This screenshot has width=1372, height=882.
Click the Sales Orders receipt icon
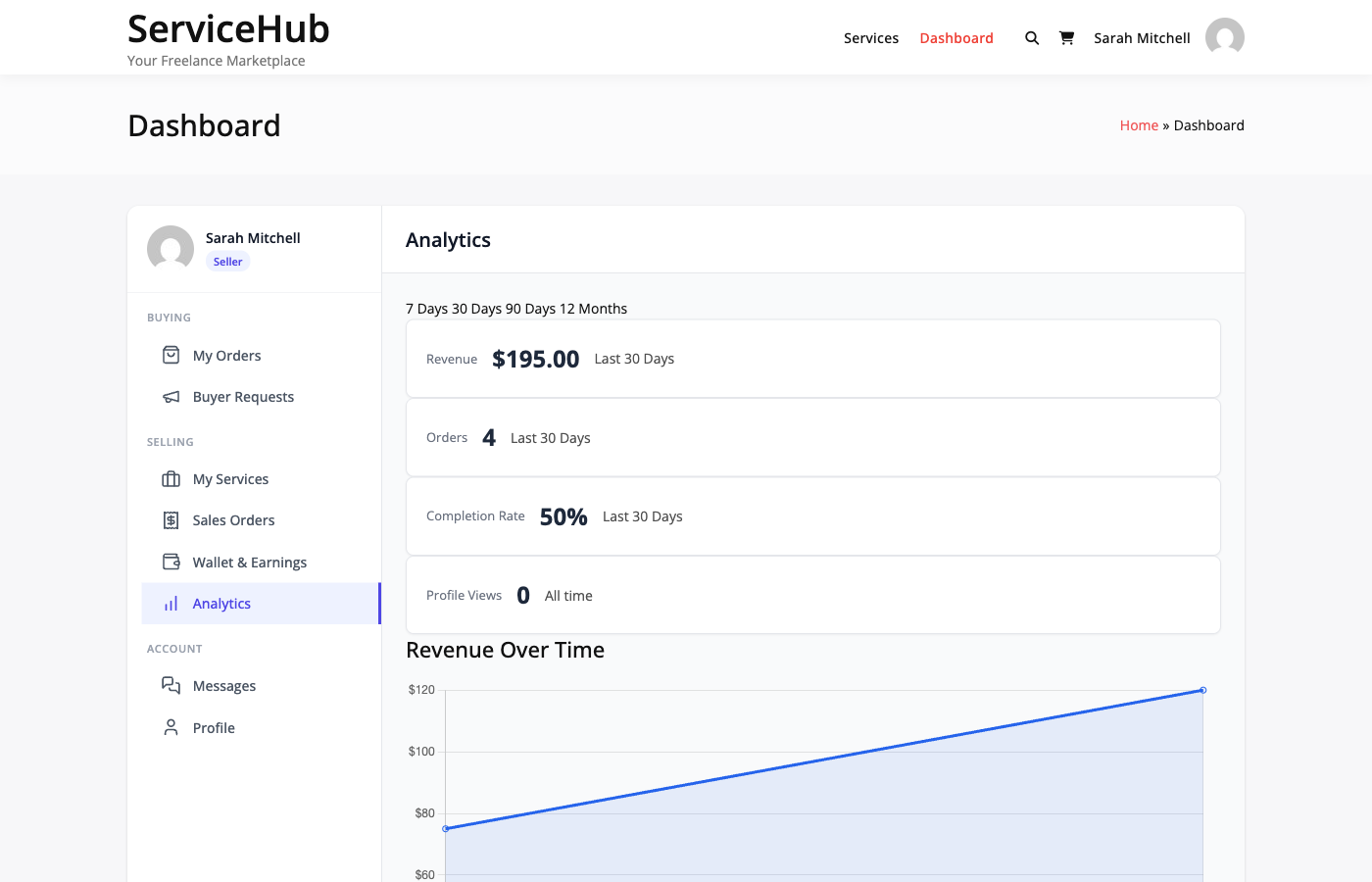click(171, 519)
